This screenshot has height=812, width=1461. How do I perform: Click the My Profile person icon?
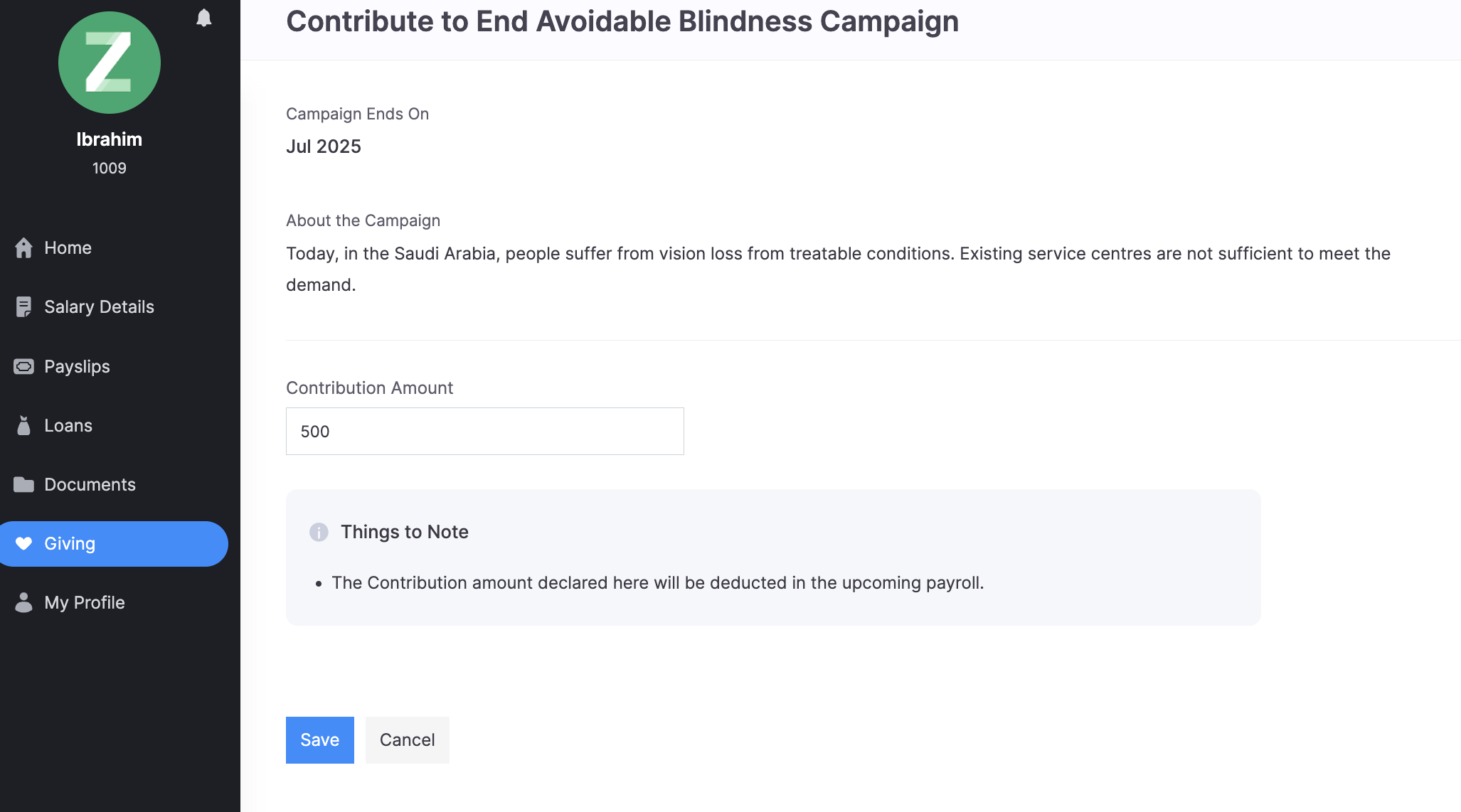(x=23, y=602)
